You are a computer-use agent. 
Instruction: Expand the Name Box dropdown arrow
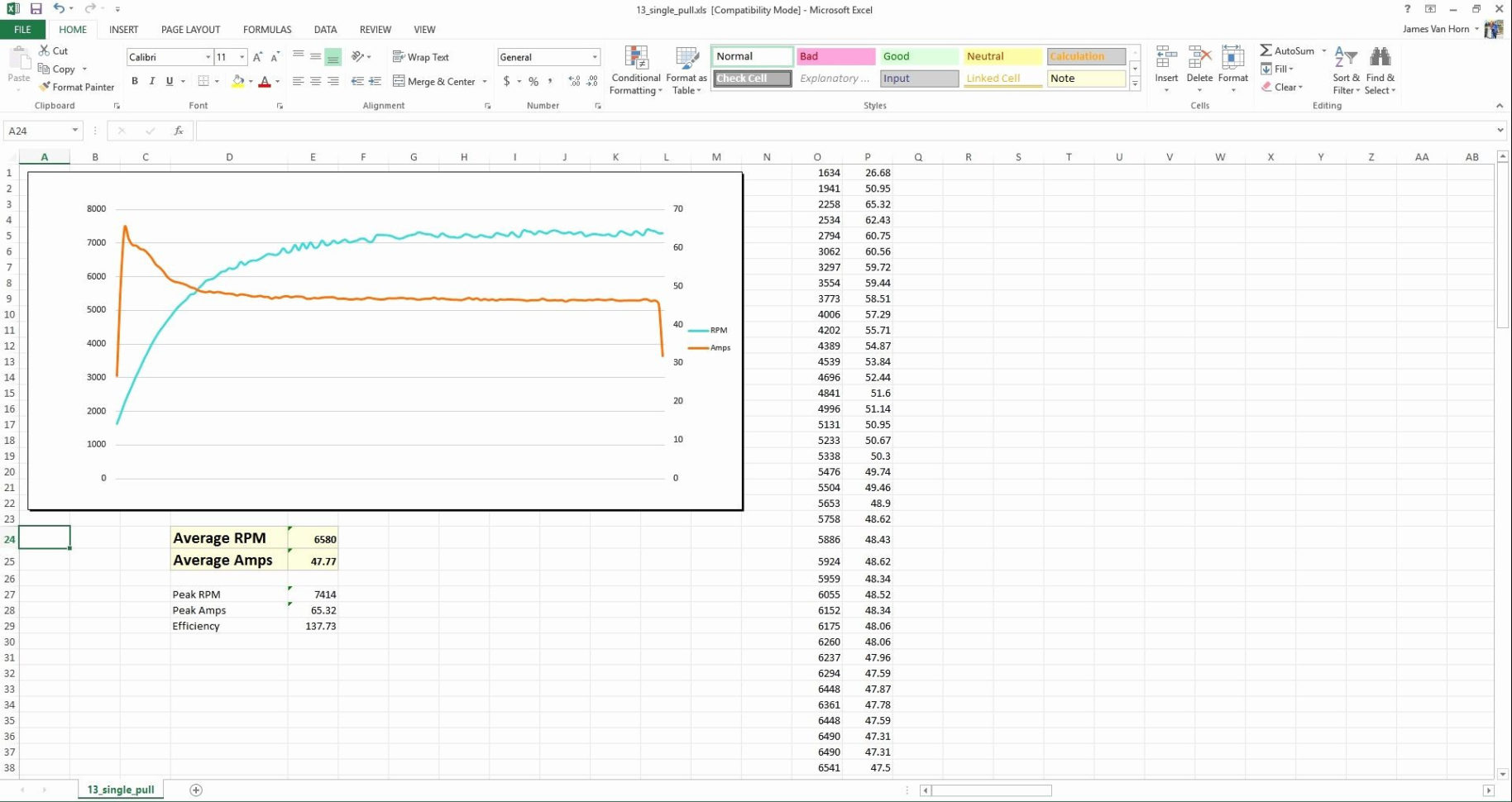[x=74, y=131]
